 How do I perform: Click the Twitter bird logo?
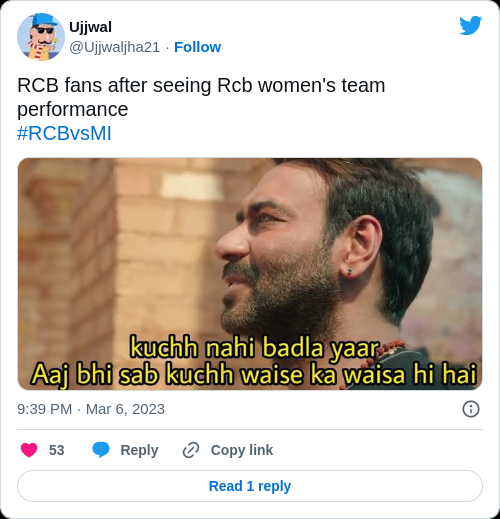[470, 25]
